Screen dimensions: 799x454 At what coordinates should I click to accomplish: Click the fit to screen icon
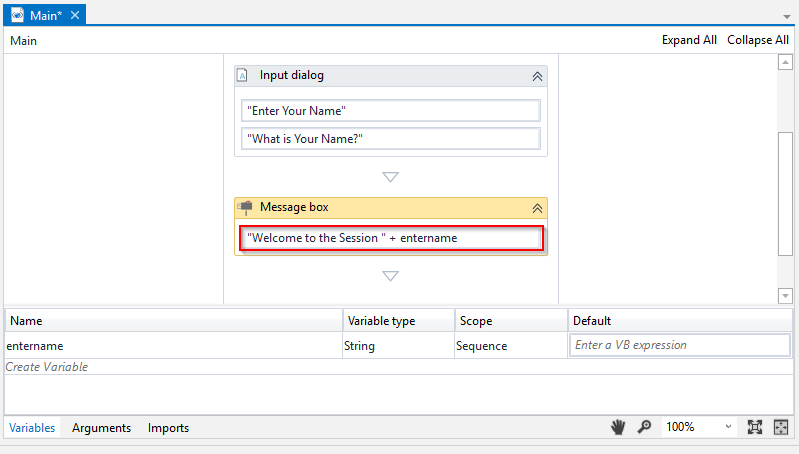755,426
